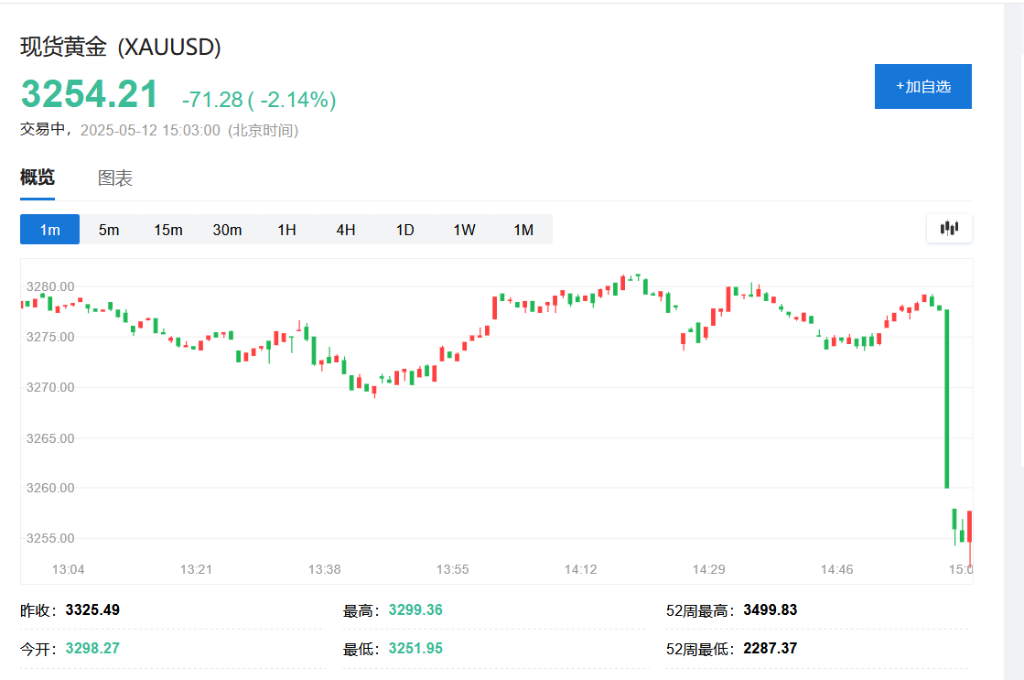Viewport: 1024px width, 680px height.
Task: Select the 5m timeframe
Action: pos(108,229)
